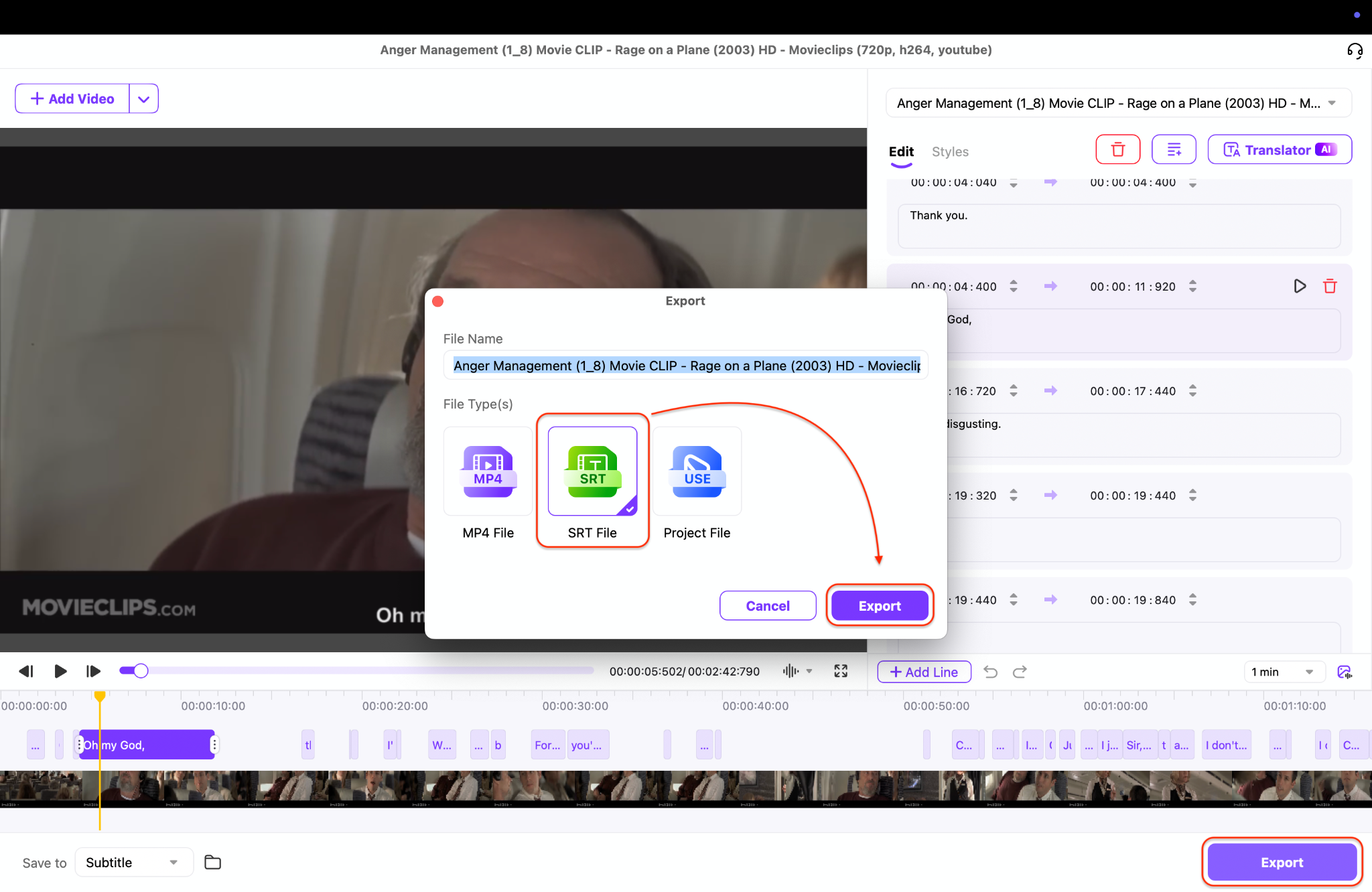Click the playback progress slider handle
Viewport: 1372px width, 892px height.
pyautogui.click(x=140, y=670)
